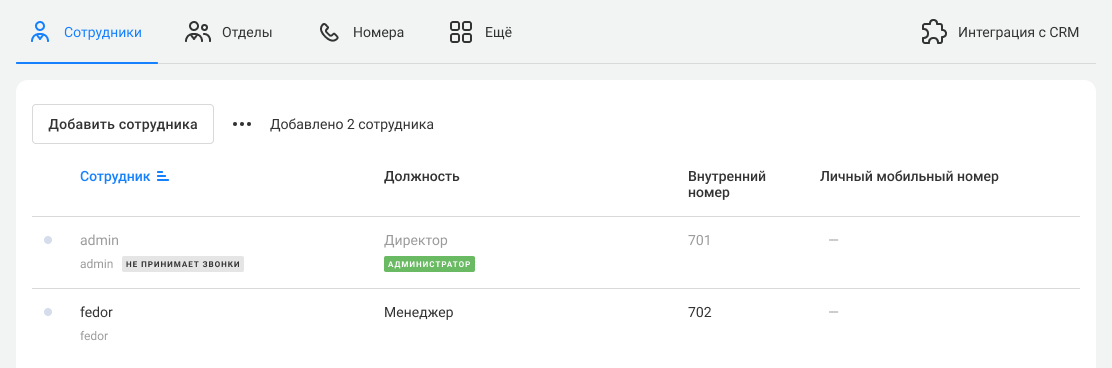
Task: Click the sort icon beside Сотрудник header
Action: [163, 177]
